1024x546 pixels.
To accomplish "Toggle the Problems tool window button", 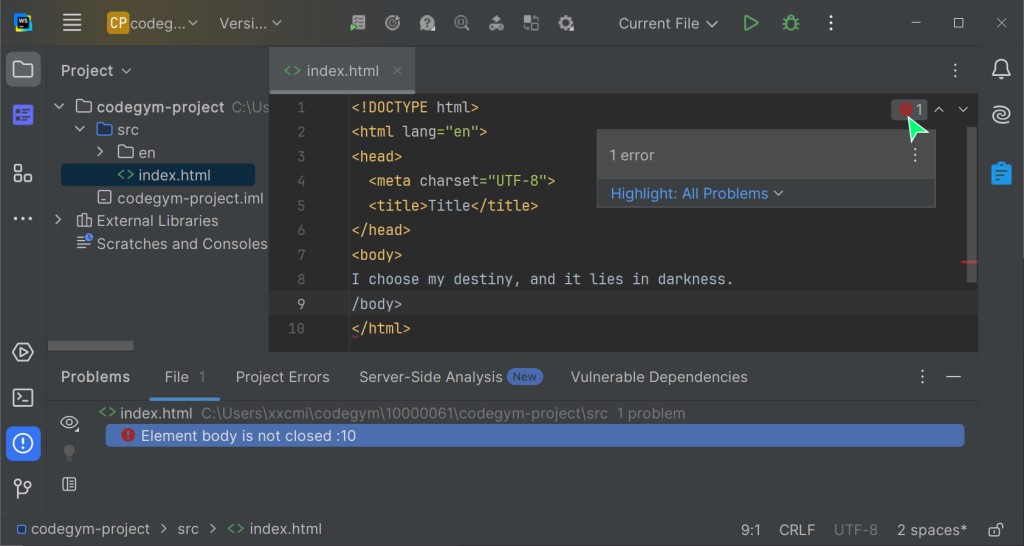I will pos(23,443).
